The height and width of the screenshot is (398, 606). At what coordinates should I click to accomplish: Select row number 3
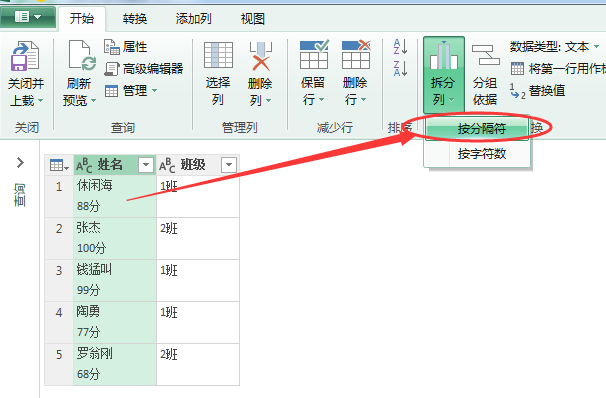pos(59,281)
